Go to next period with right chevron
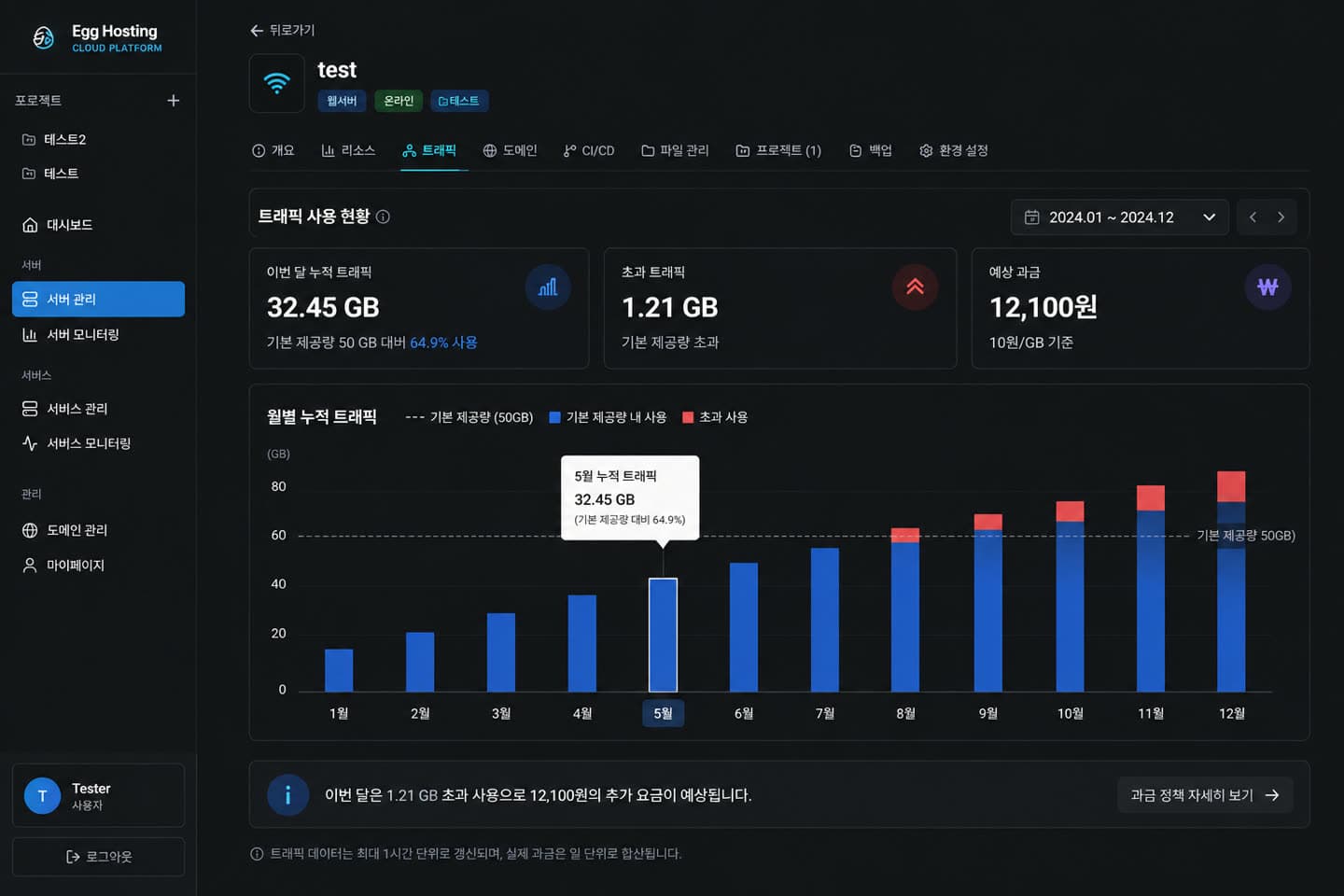Viewport: 1344px width, 896px height. [1281, 217]
